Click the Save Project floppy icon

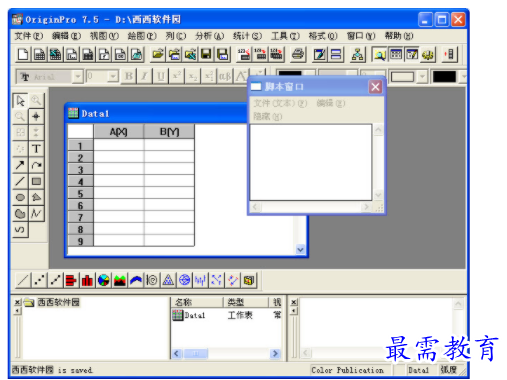pyautogui.click(x=206, y=54)
